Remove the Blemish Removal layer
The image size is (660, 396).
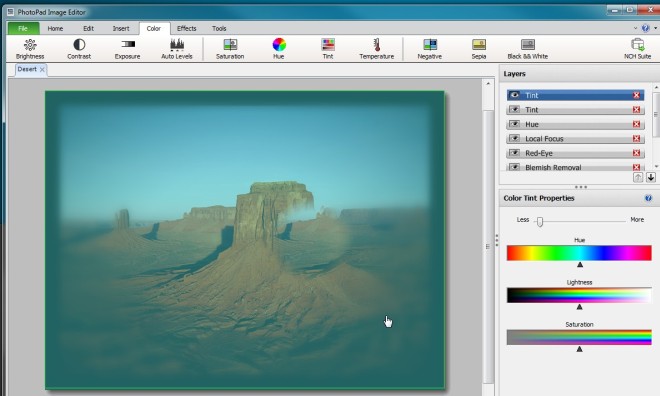tap(636, 167)
